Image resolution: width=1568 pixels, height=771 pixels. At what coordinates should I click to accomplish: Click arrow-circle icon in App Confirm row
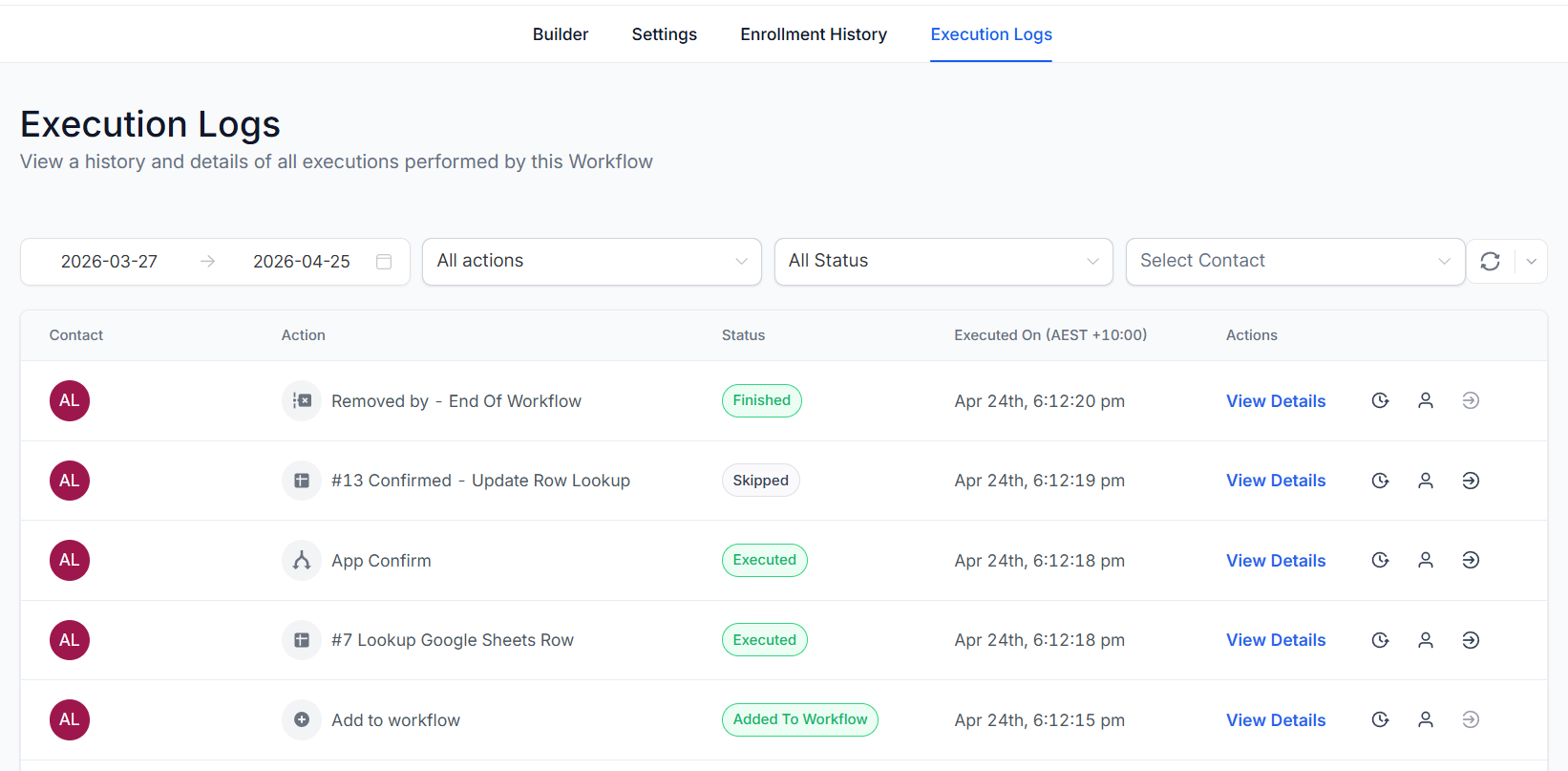coord(1471,560)
